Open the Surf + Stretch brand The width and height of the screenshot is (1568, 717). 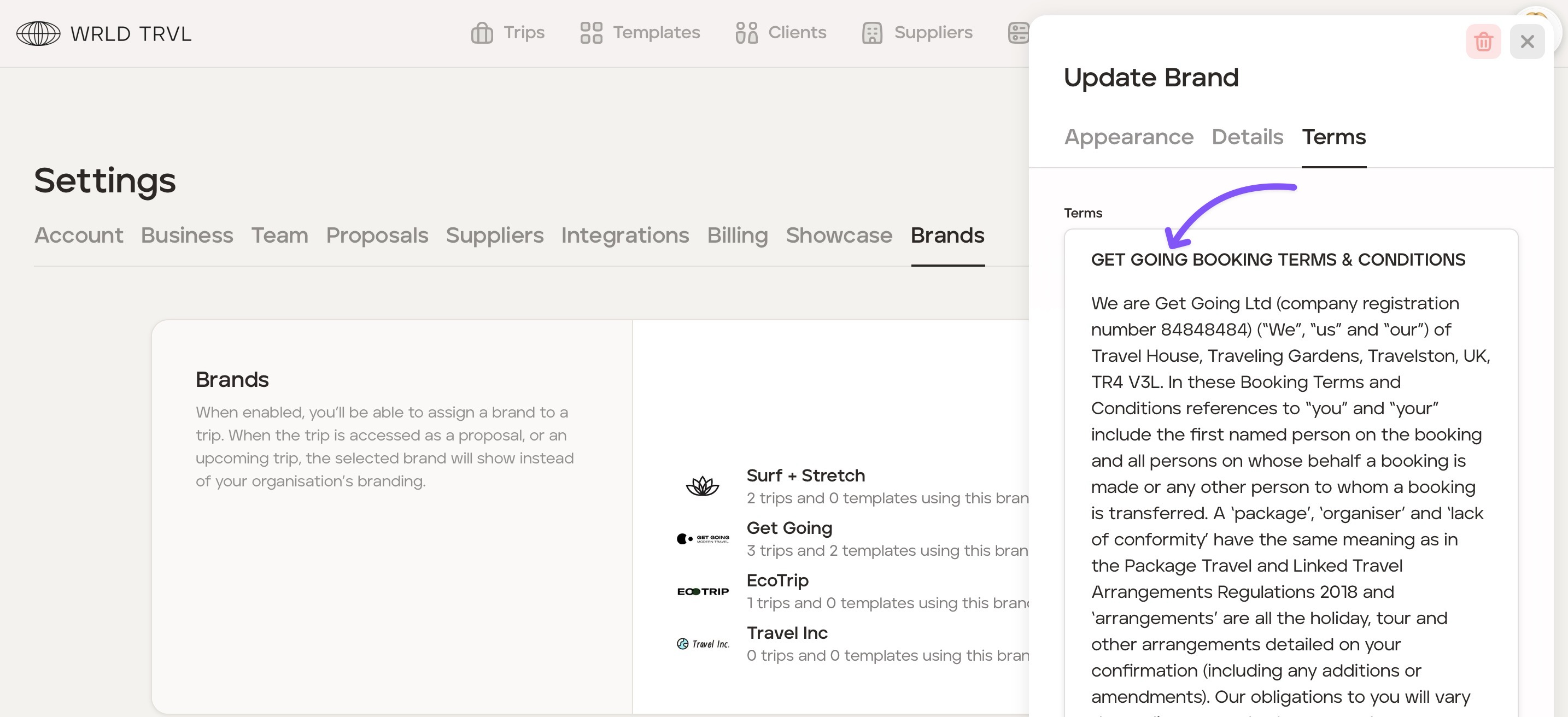click(805, 475)
